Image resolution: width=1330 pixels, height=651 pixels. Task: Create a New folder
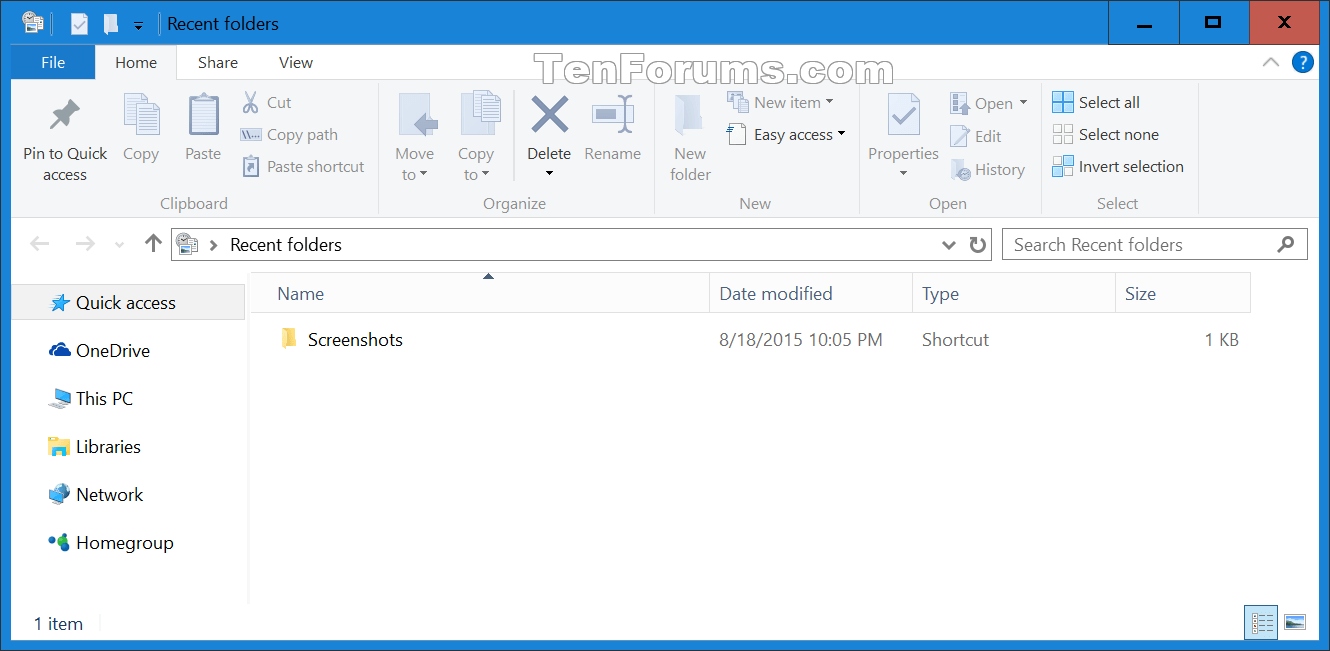tap(689, 135)
